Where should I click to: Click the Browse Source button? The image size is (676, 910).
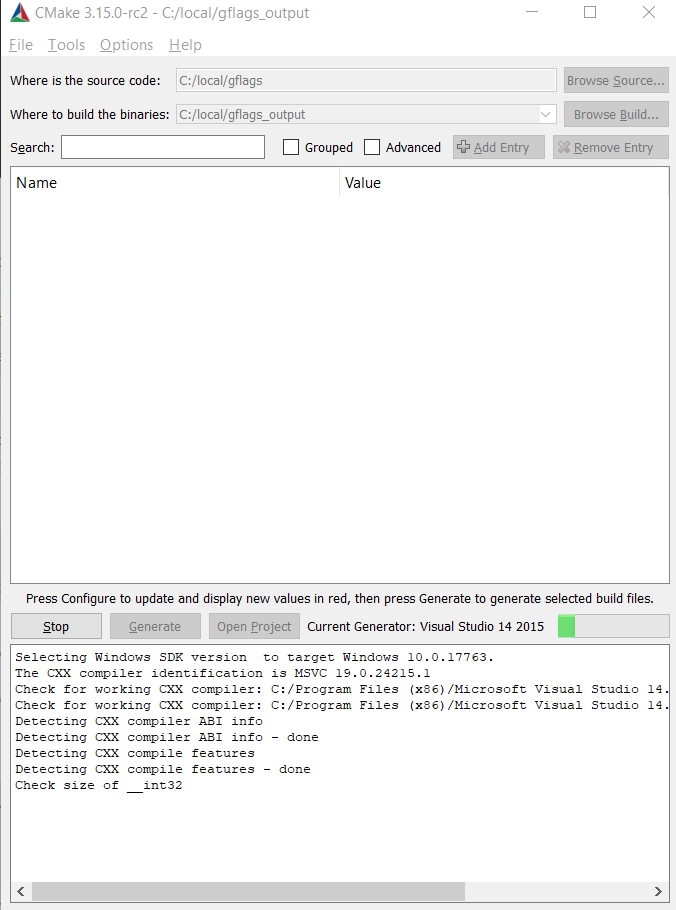616,81
